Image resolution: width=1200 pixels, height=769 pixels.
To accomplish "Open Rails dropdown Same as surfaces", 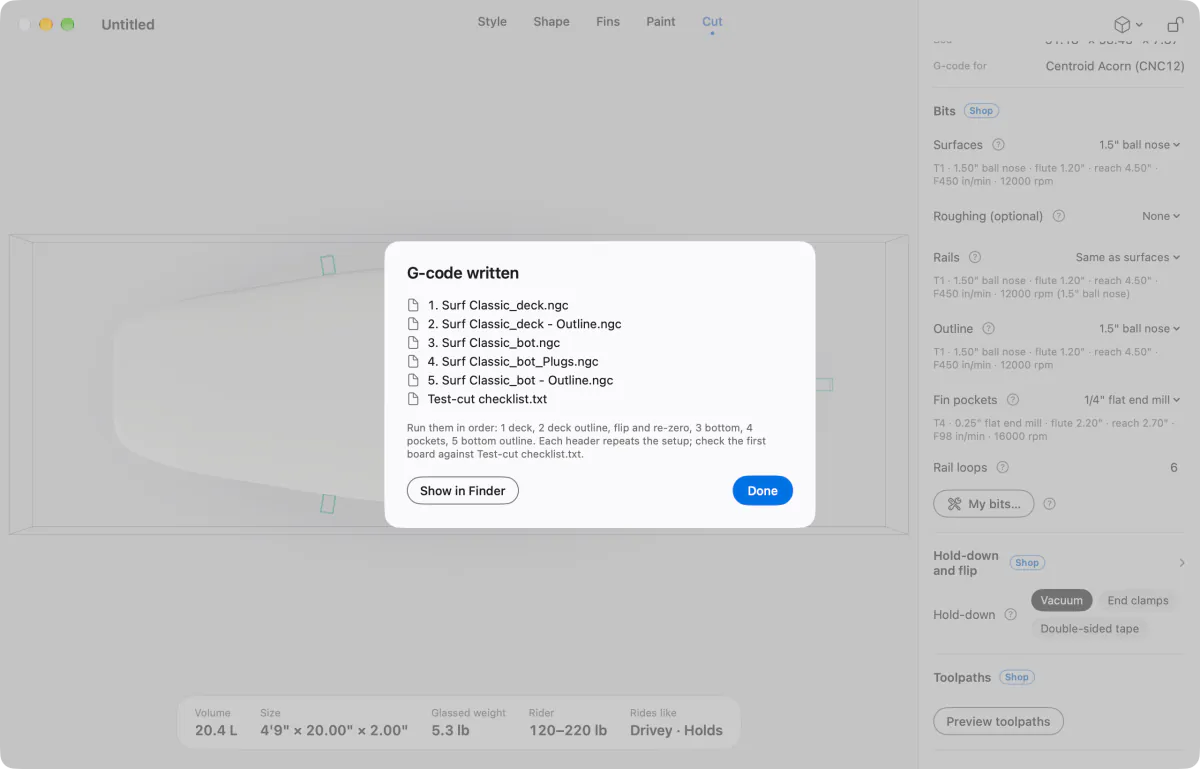I will click(1128, 257).
